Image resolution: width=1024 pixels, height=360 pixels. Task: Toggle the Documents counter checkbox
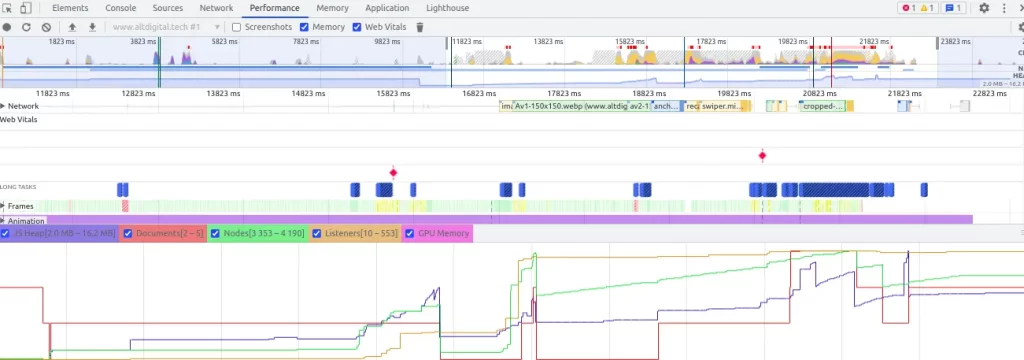click(x=128, y=233)
